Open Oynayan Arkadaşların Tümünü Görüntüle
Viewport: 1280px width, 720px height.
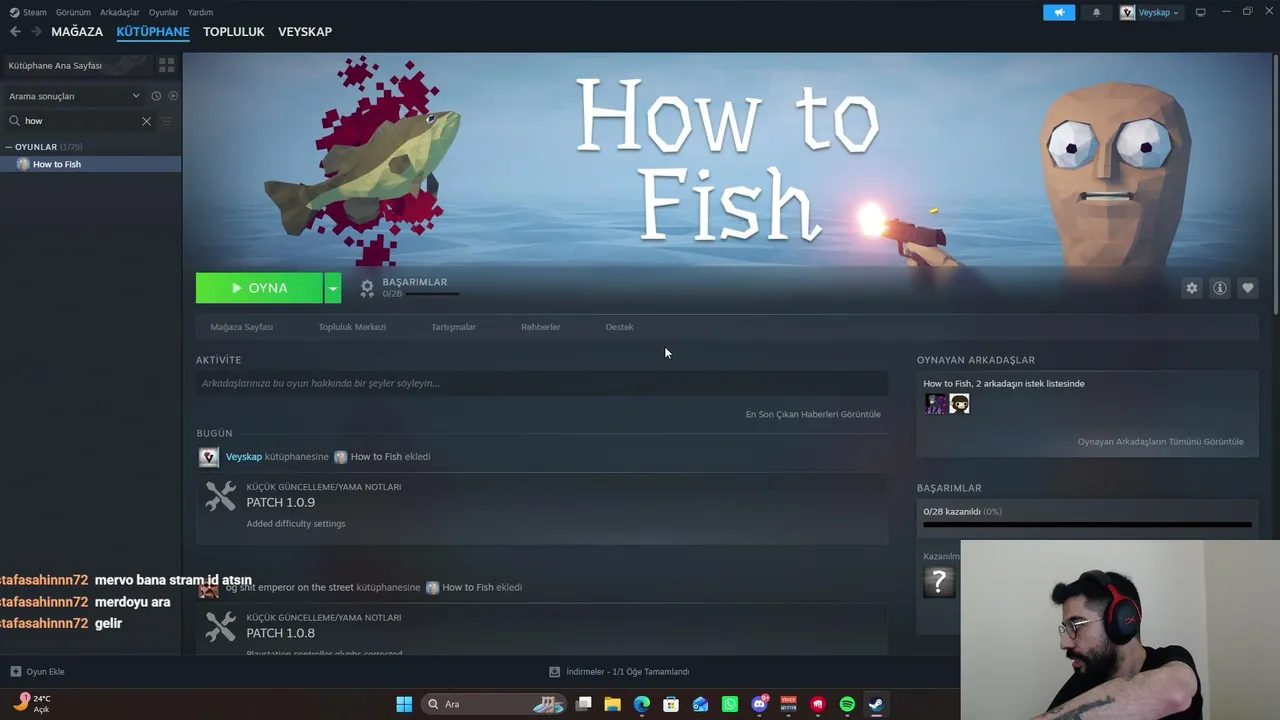tap(1160, 442)
